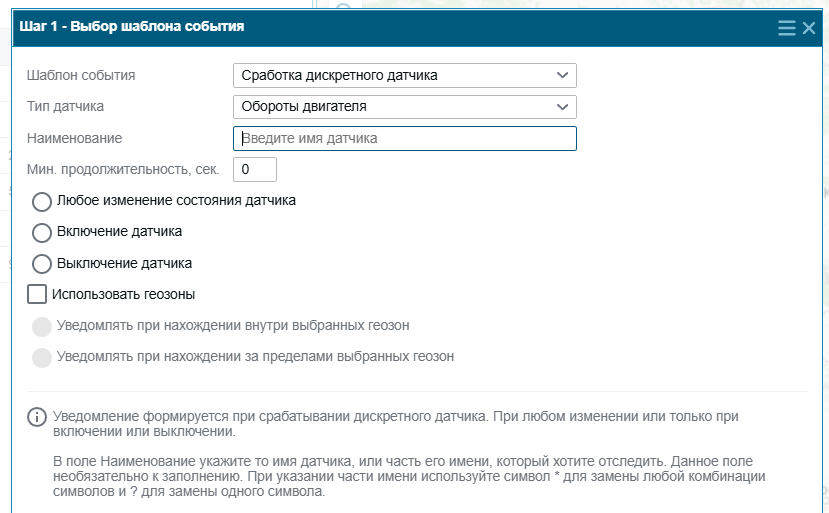
Task: Click the info icon beside notification description
Action: [36, 417]
